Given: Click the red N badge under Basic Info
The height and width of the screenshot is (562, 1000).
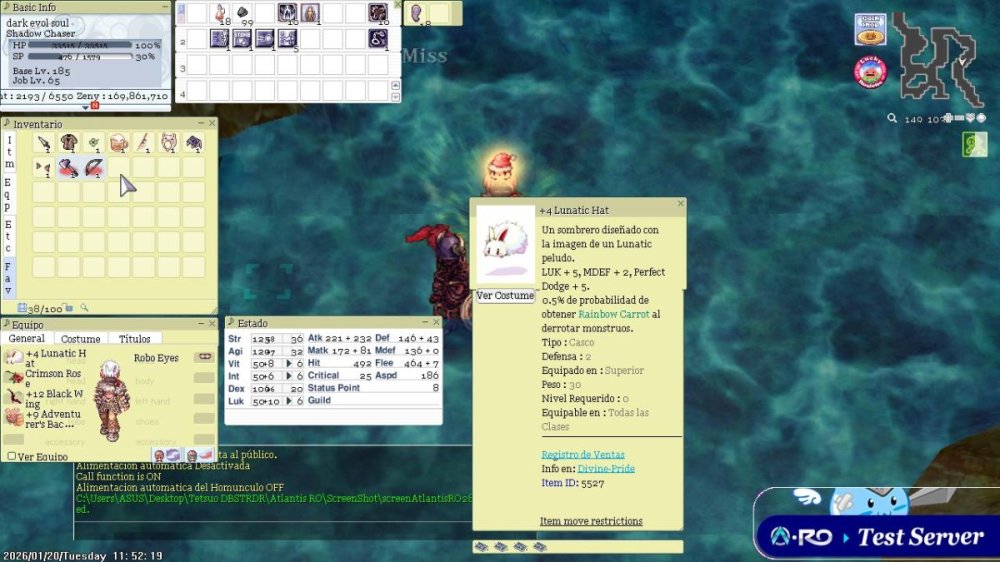Looking at the screenshot, I should (x=95, y=106).
